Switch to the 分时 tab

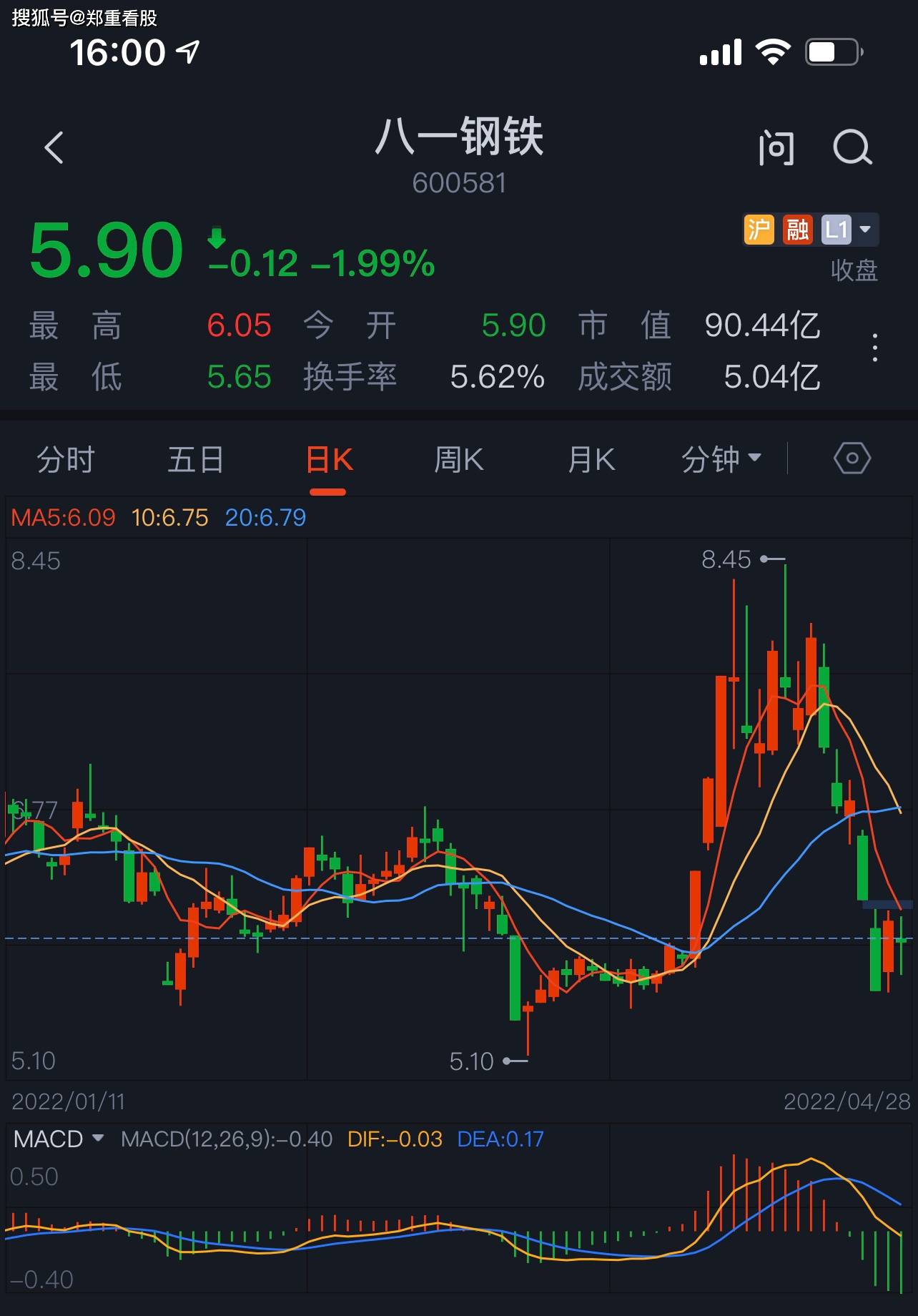coord(66,459)
